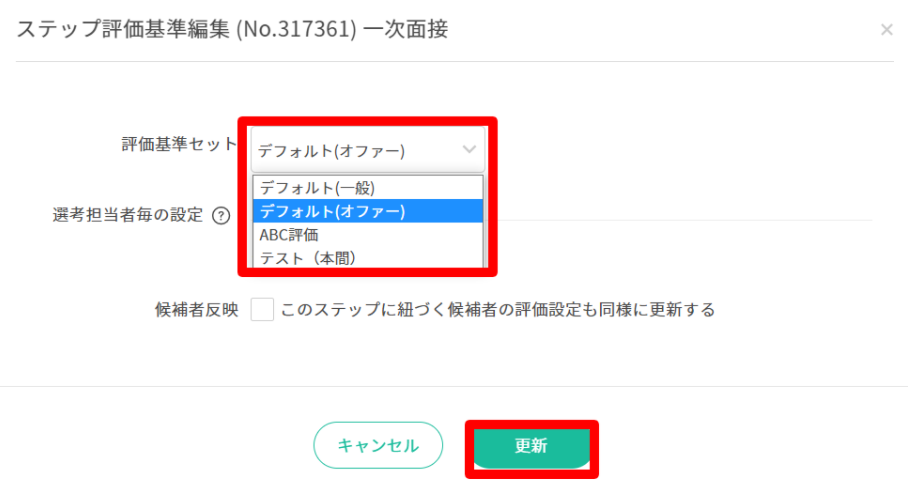Click the chevron arrow on 評価基準セット dropdown

[470, 150]
